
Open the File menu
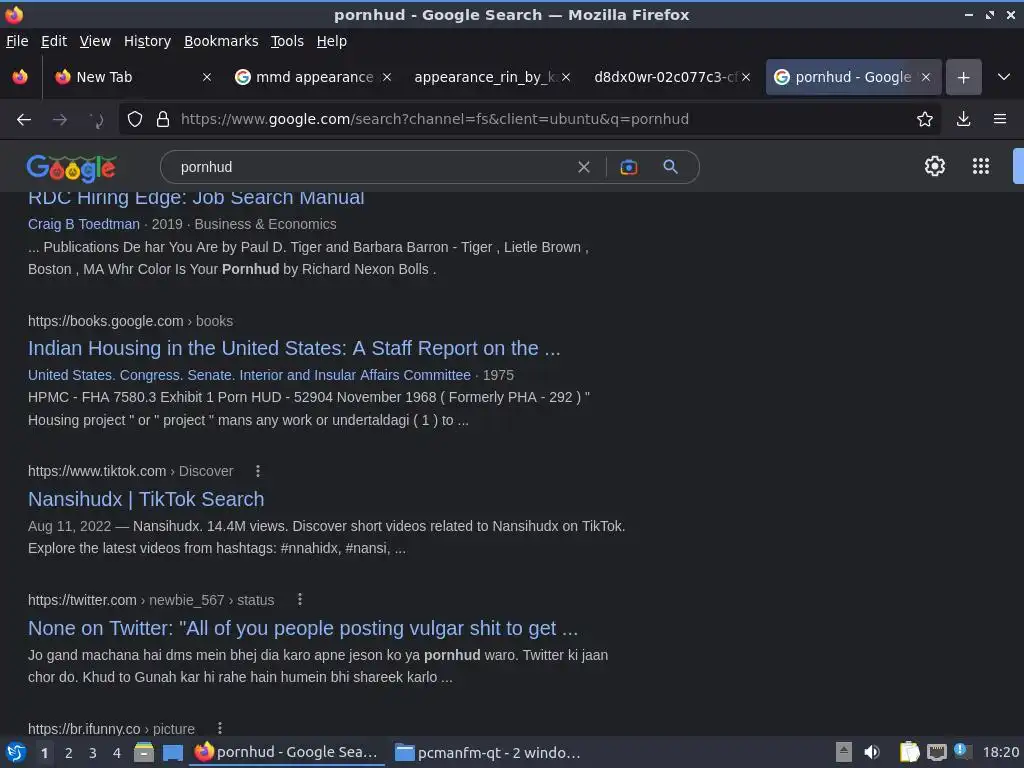[x=17, y=41]
